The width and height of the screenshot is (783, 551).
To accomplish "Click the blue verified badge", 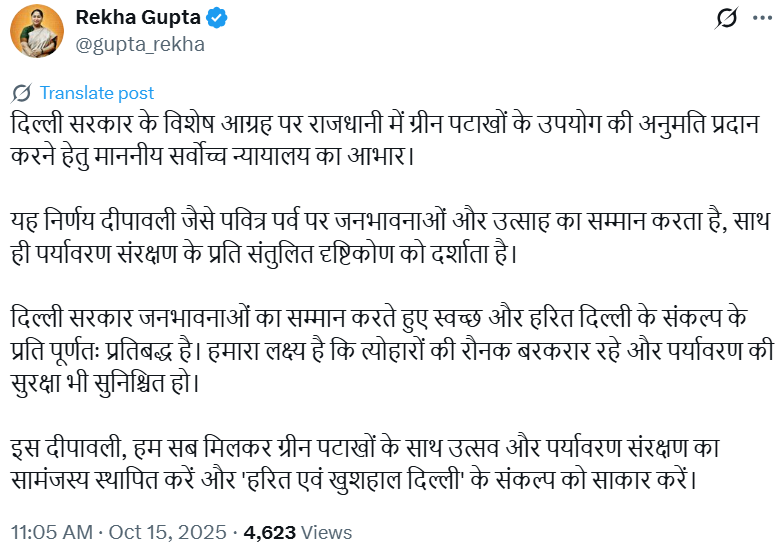I will click(218, 19).
